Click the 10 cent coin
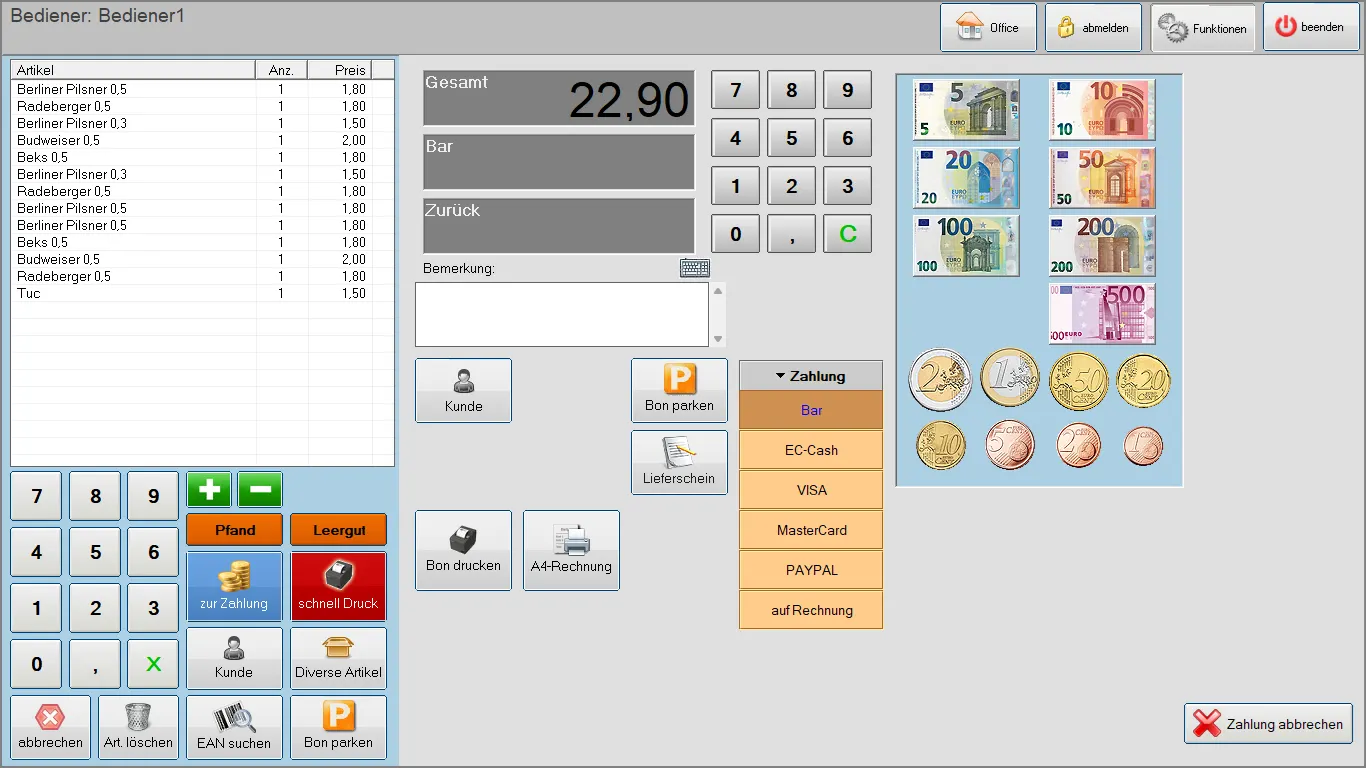The width and height of the screenshot is (1366, 768). click(941, 445)
